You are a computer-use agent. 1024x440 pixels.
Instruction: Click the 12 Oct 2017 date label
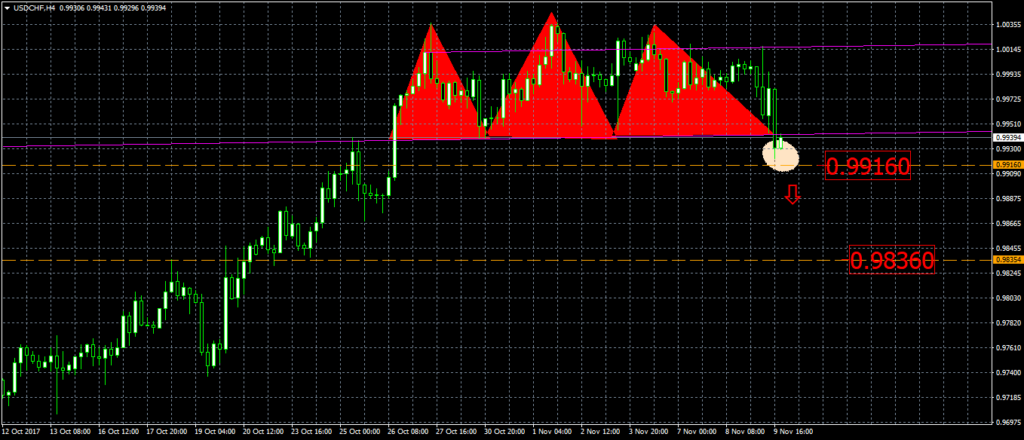22,434
